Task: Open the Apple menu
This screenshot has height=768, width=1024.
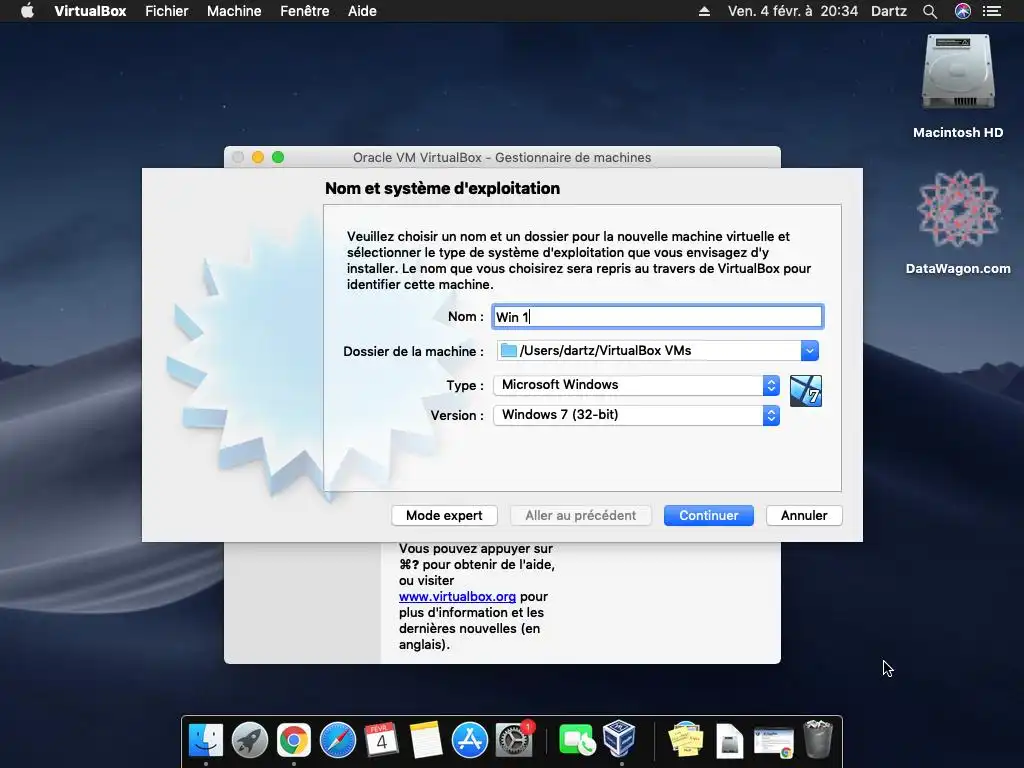Action: [27, 11]
